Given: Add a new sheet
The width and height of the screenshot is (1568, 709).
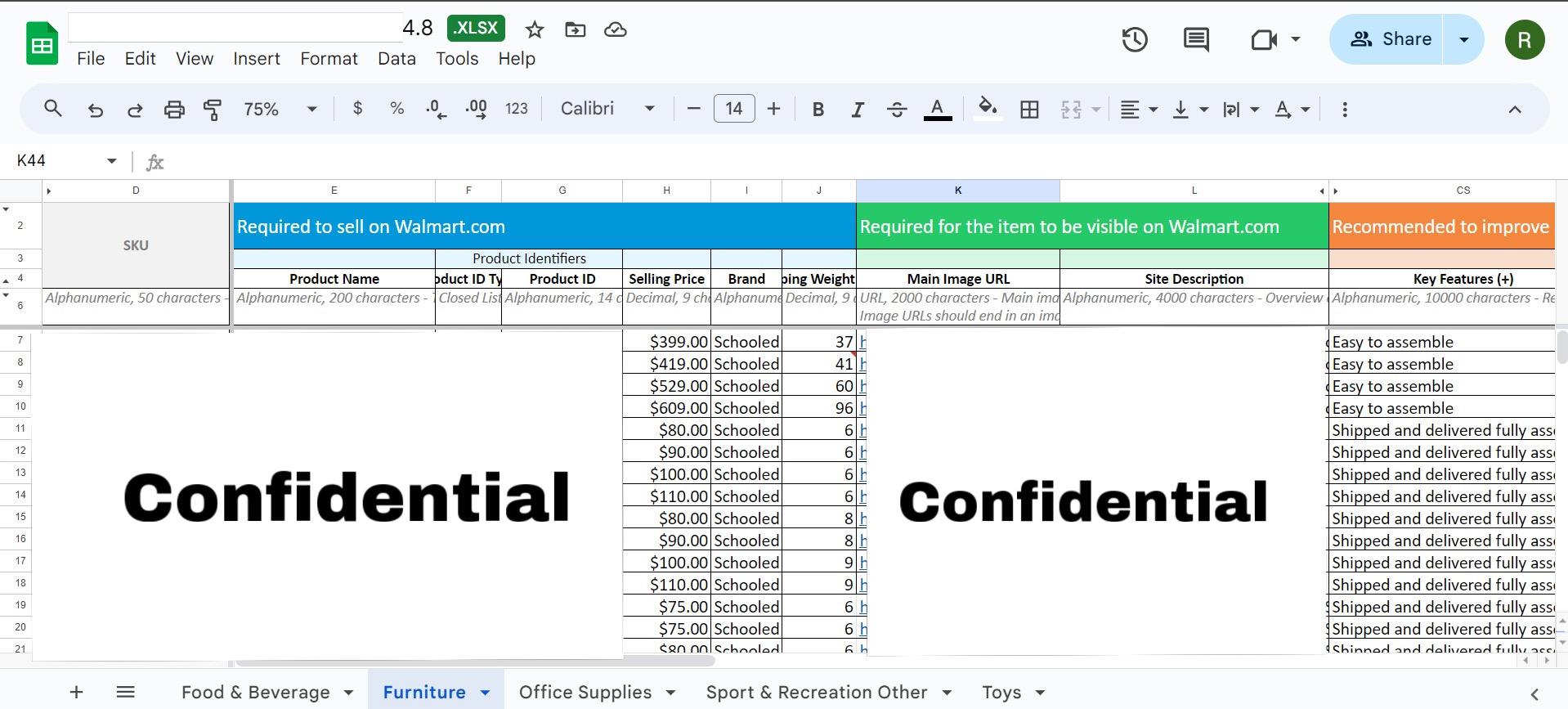Looking at the screenshot, I should 77,693.
